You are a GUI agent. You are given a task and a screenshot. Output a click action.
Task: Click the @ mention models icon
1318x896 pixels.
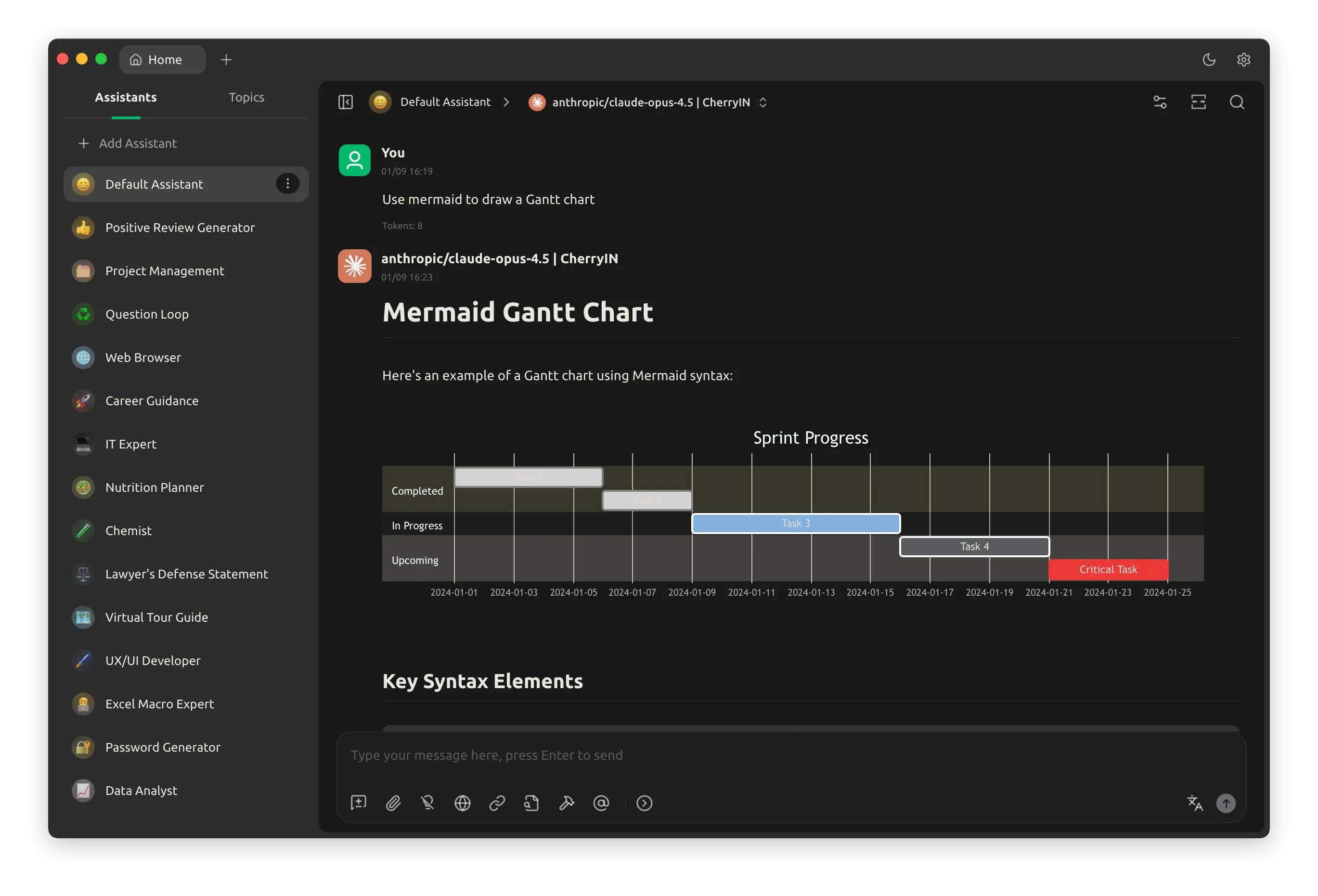(601, 803)
